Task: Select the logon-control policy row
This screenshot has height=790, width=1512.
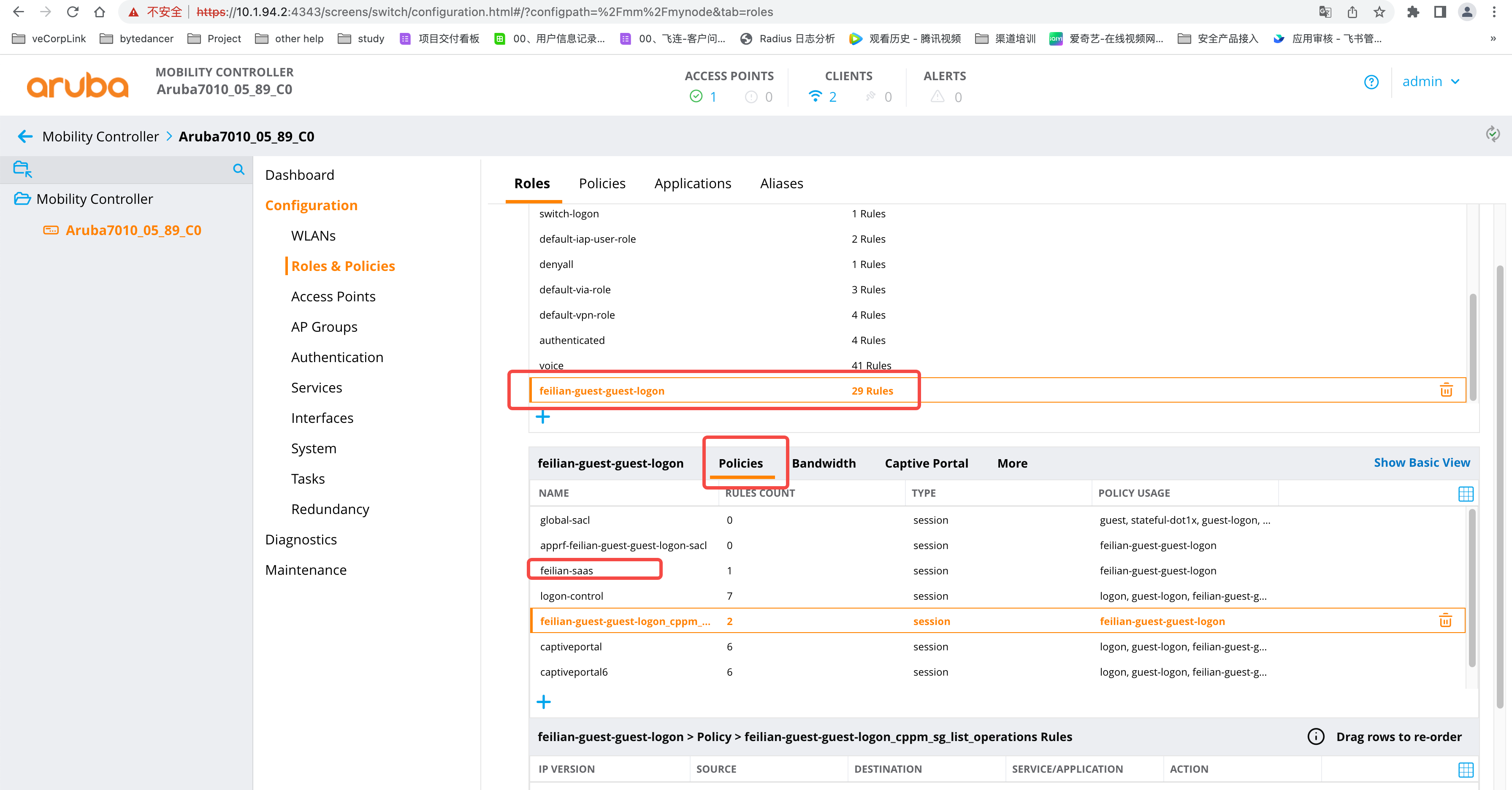Action: point(997,596)
